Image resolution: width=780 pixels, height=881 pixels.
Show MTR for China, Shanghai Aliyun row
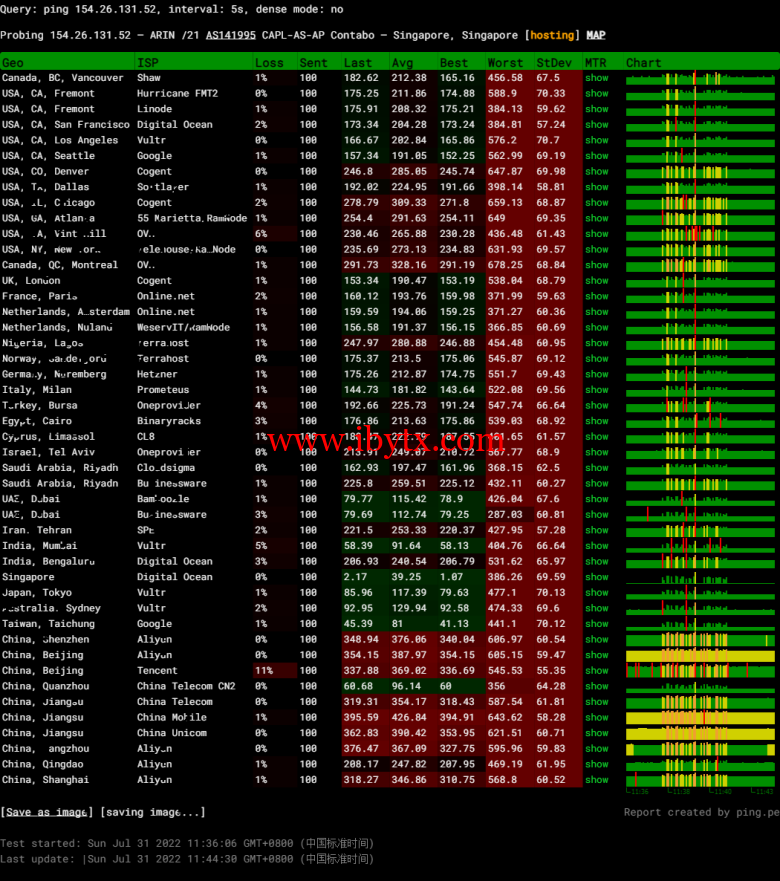[x=596, y=780]
